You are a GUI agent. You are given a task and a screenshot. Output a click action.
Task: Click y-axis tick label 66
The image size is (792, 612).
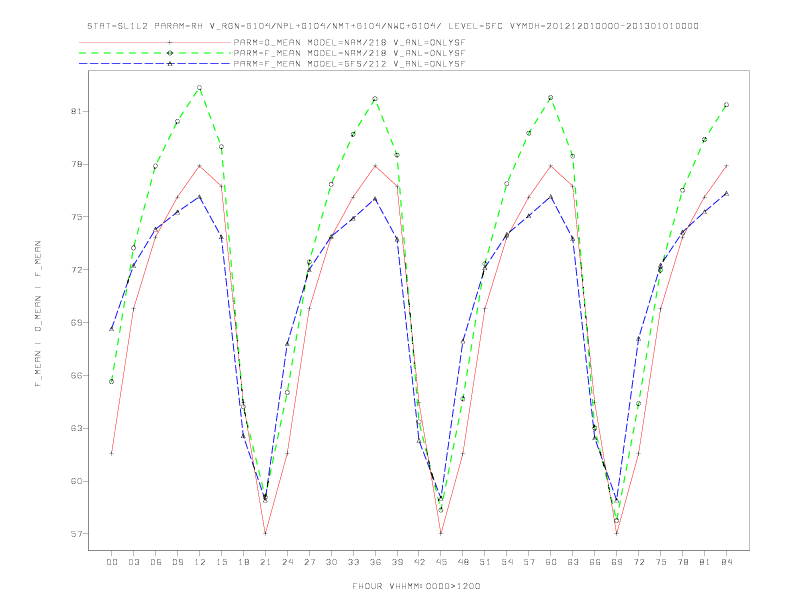tap(76, 375)
